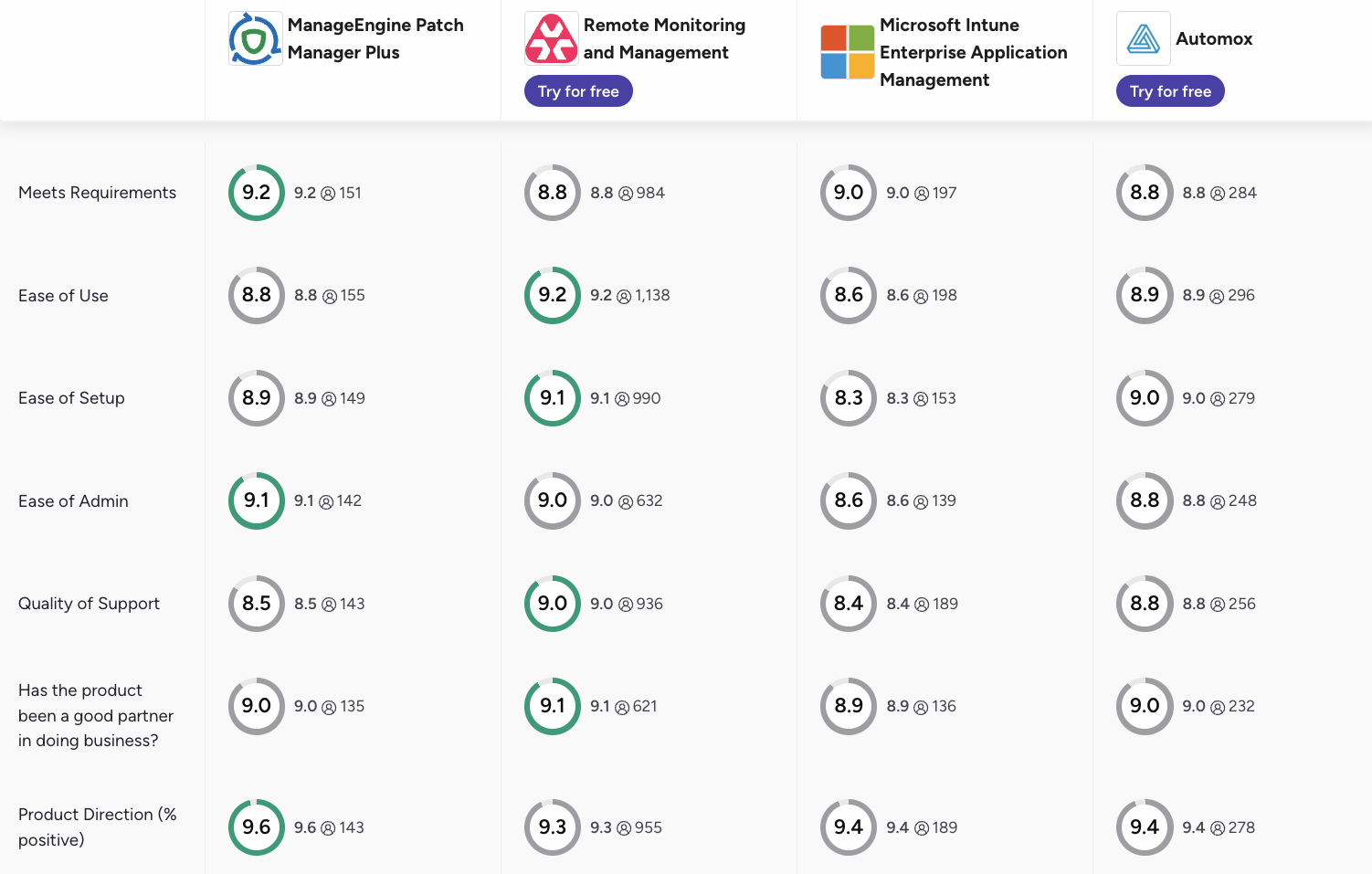
Task: Click ManageEngine's 8.5 Quality of Support ring
Action: pyautogui.click(x=257, y=604)
